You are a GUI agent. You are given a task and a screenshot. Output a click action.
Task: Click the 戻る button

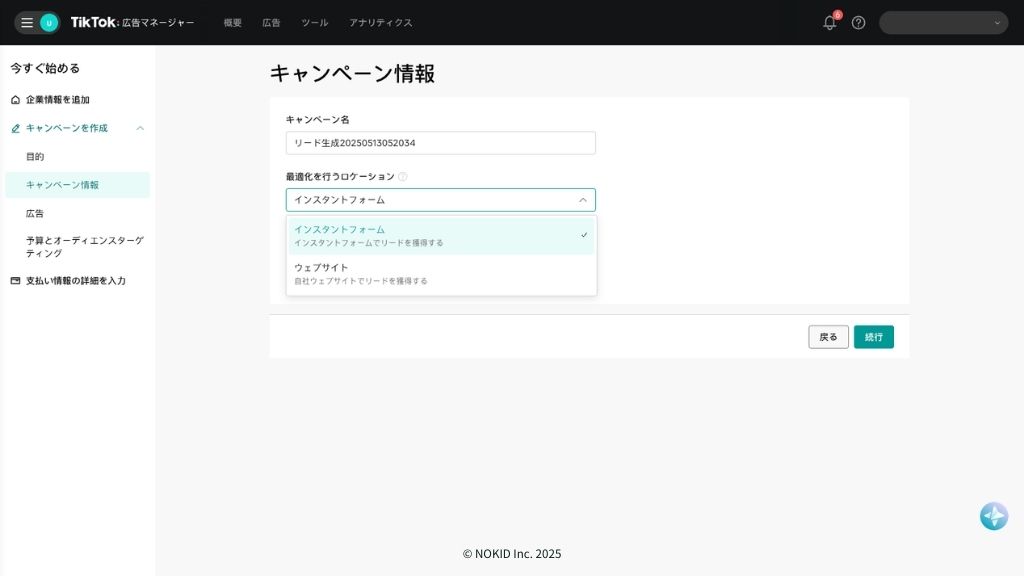click(x=828, y=337)
